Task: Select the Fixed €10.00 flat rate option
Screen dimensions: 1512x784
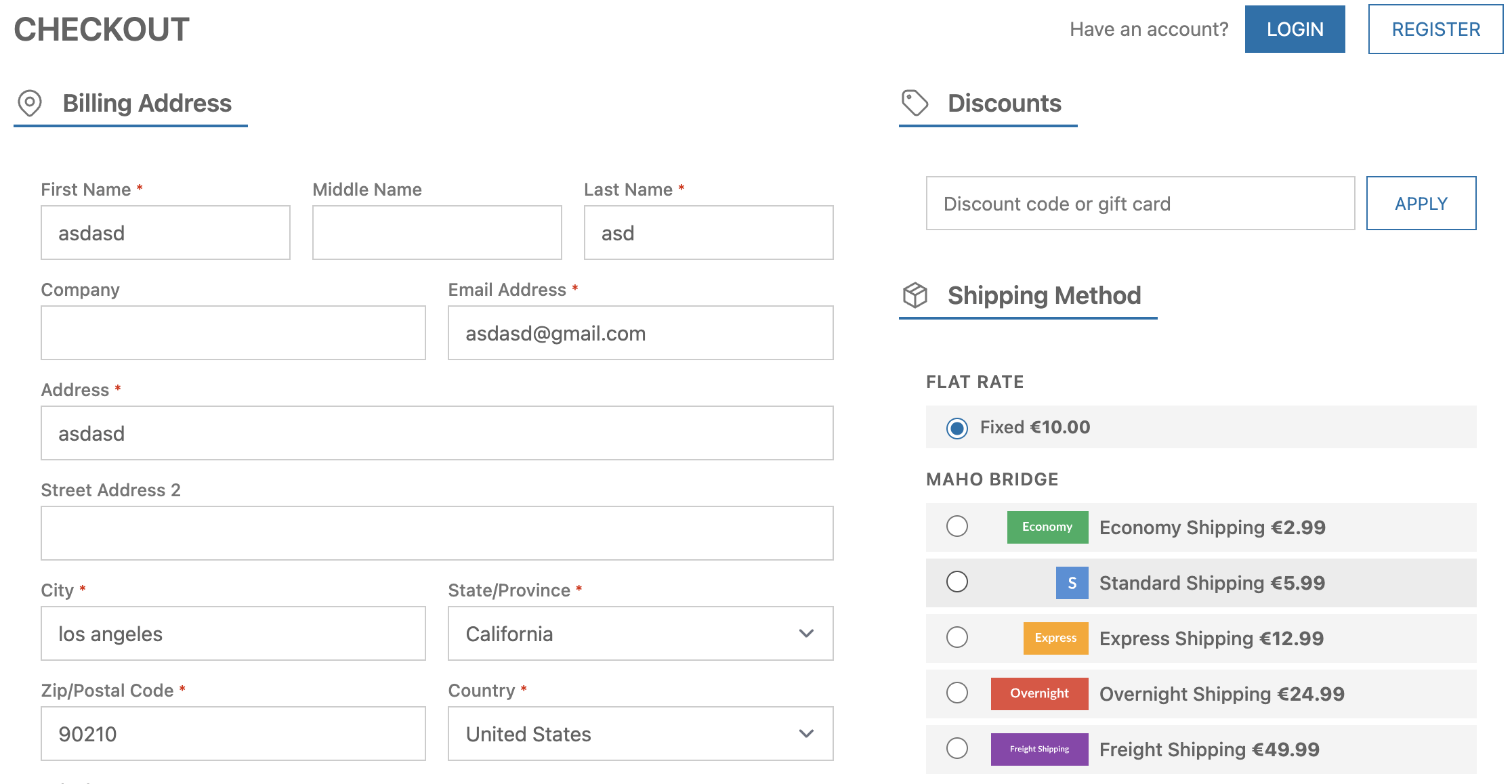Action: [x=957, y=428]
